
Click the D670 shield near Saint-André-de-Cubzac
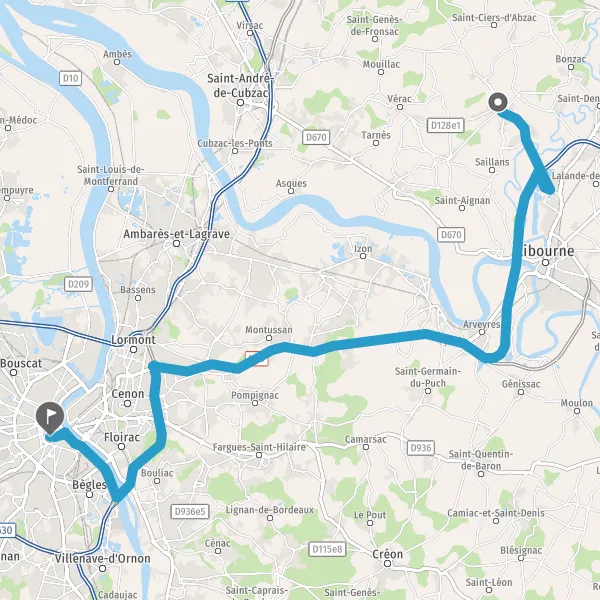click(x=316, y=137)
